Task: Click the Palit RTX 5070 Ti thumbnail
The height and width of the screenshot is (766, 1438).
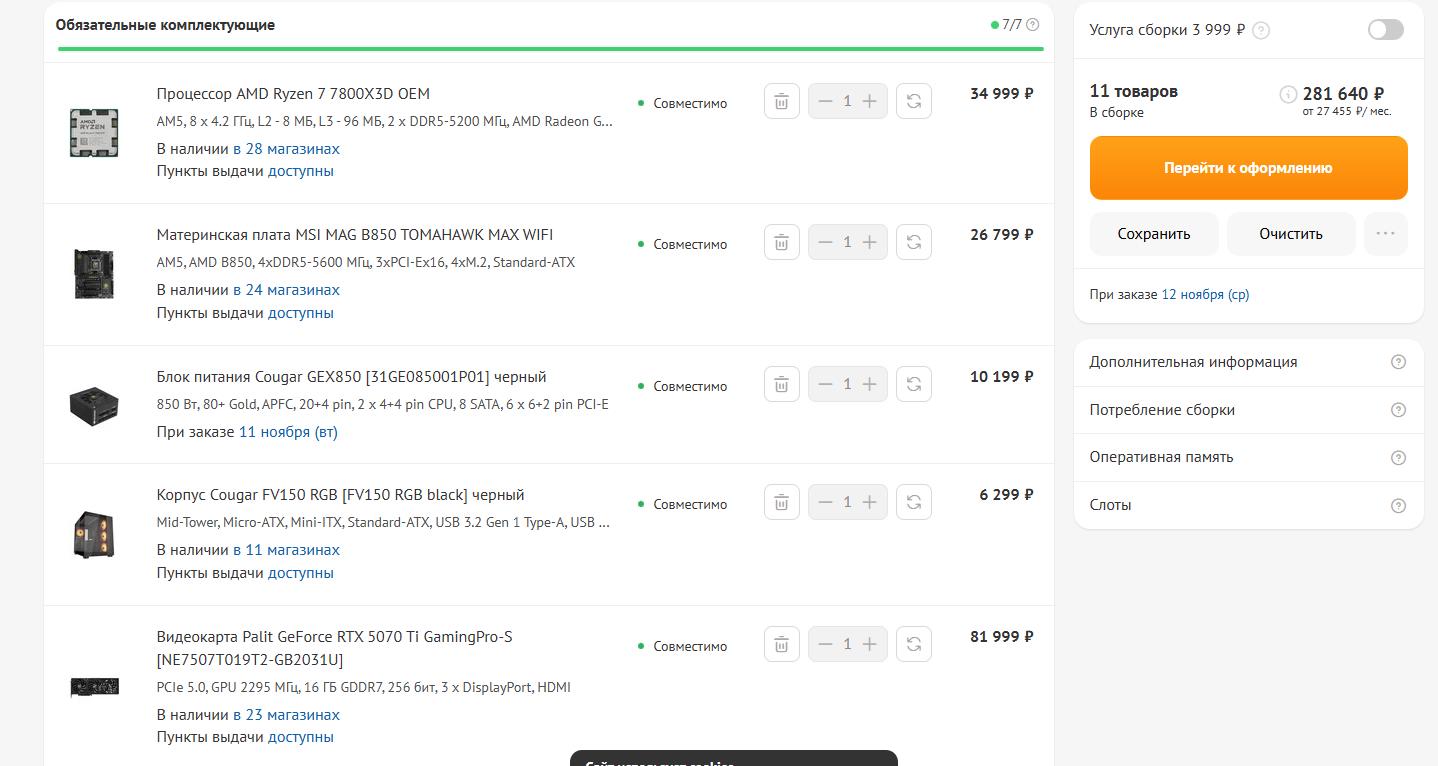Action: tap(94, 687)
